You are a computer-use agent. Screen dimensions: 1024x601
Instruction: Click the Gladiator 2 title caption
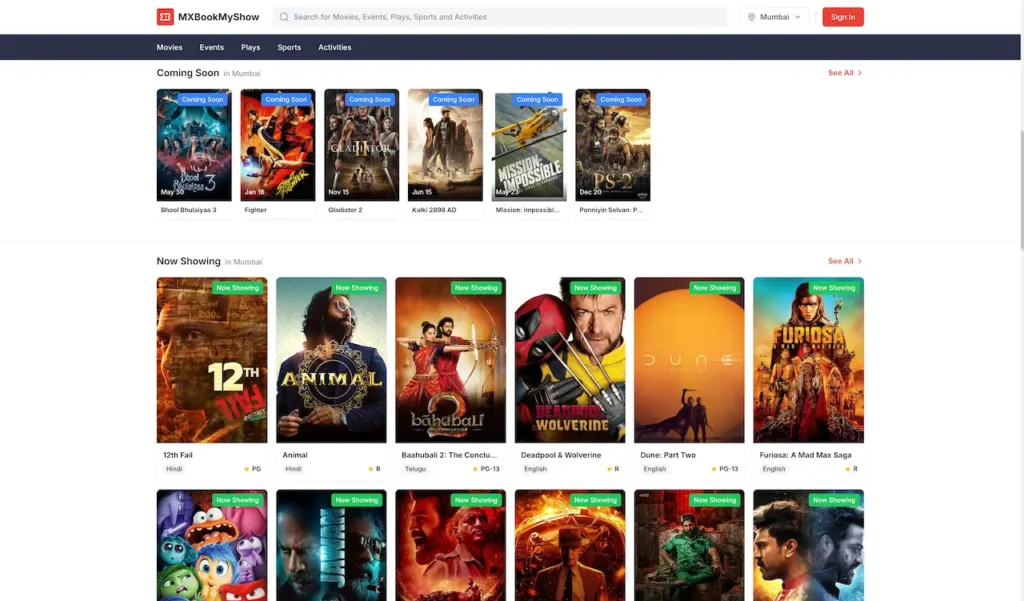[345, 210]
